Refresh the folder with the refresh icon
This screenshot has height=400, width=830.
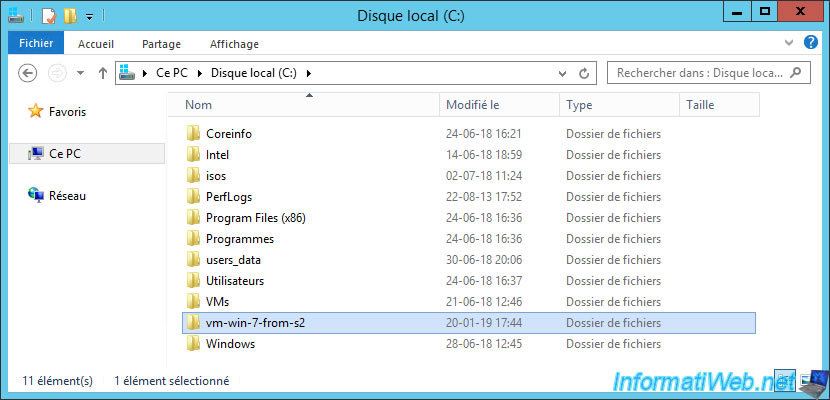pos(584,73)
